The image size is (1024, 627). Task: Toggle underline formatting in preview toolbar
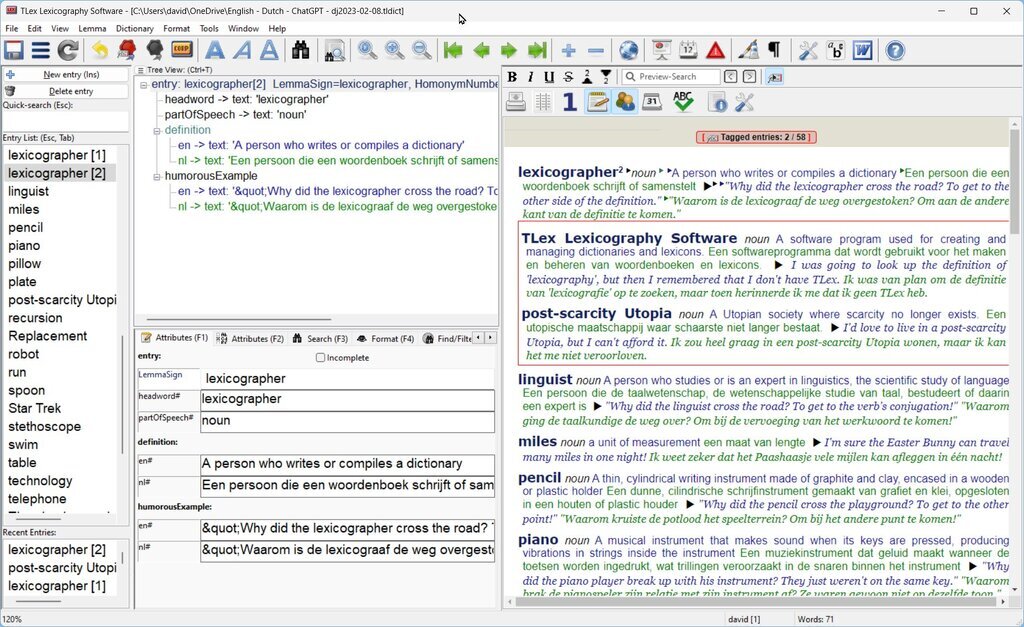[x=549, y=77]
